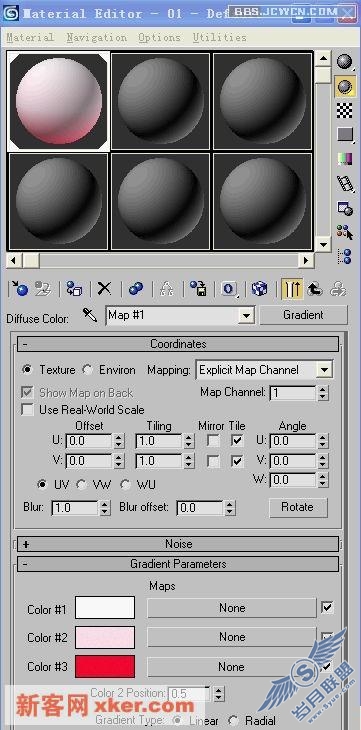Click the Rotate button
The width and height of the screenshot is (361, 730).
(x=298, y=507)
